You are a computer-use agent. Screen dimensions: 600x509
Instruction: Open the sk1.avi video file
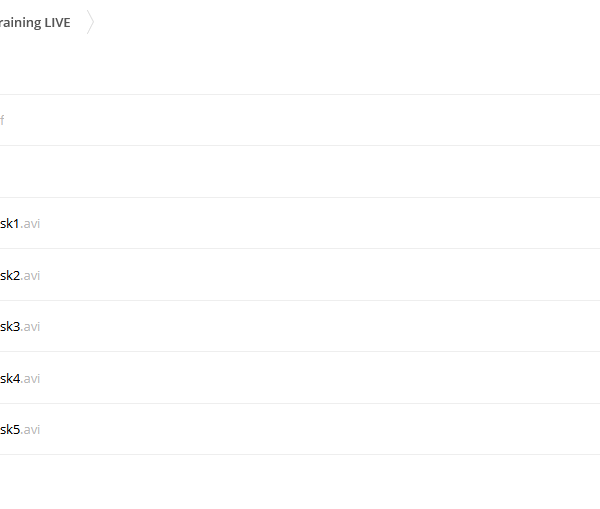pyautogui.click(x=20, y=224)
